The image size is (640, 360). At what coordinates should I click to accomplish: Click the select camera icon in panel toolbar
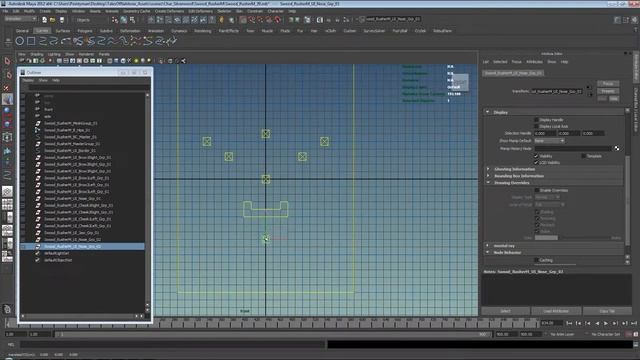22,61
